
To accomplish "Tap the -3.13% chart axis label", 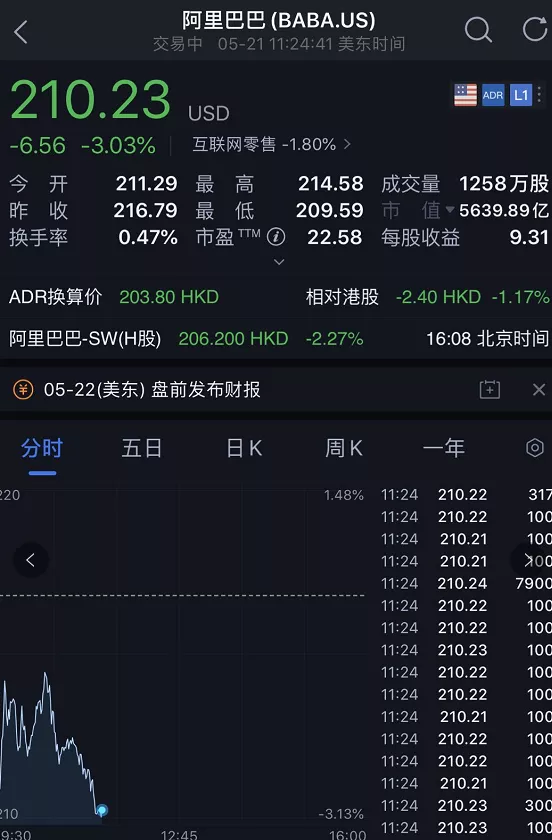I will 341,814.
